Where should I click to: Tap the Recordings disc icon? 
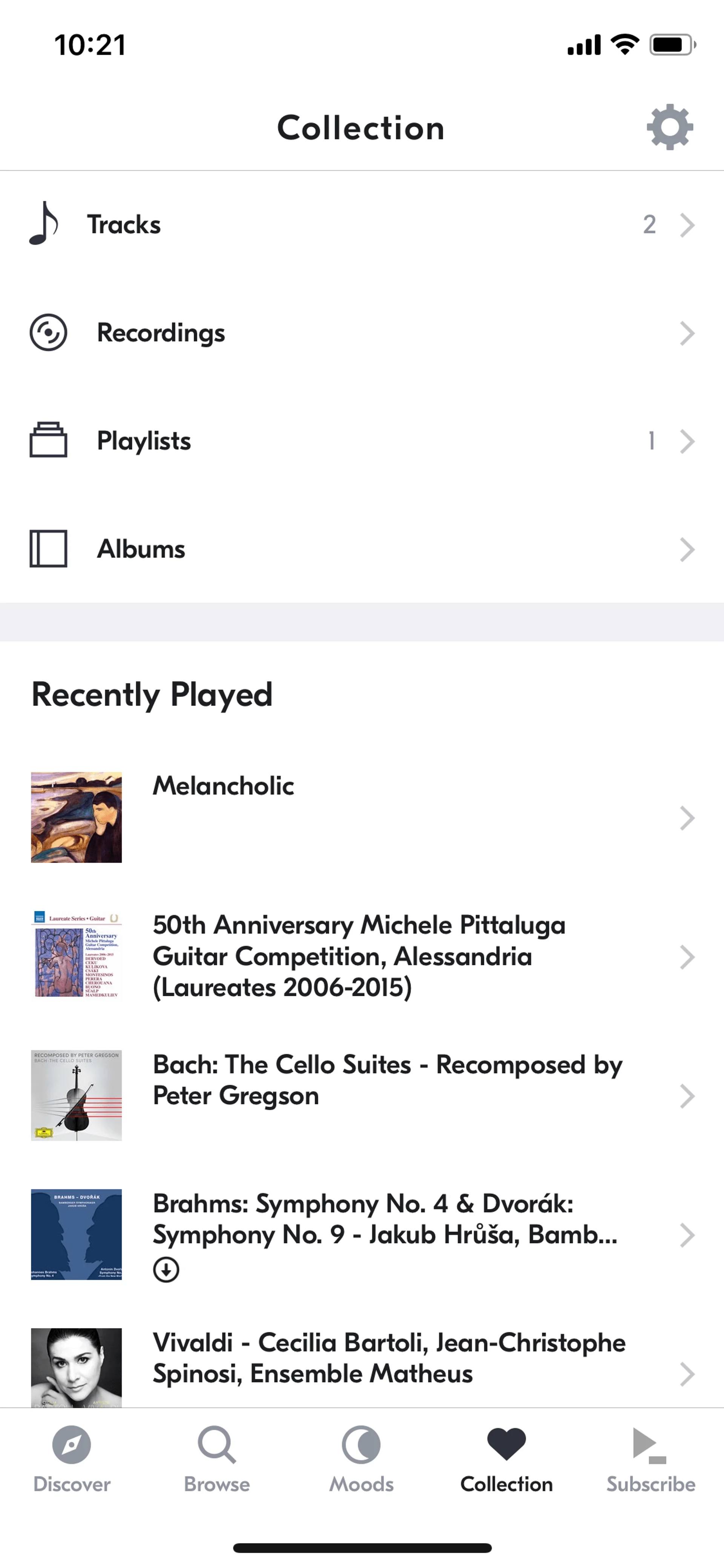[x=48, y=332]
